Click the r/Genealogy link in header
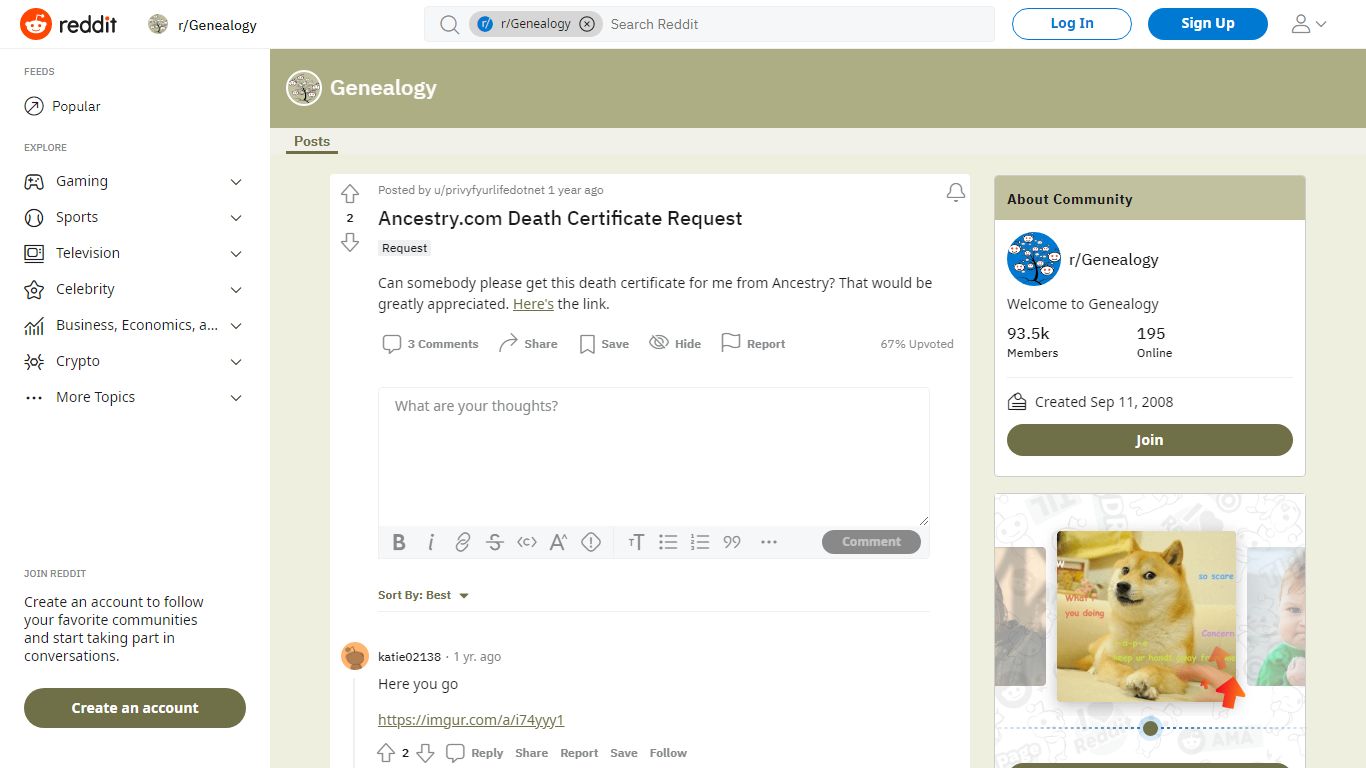This screenshot has height=768, width=1366. click(x=203, y=25)
